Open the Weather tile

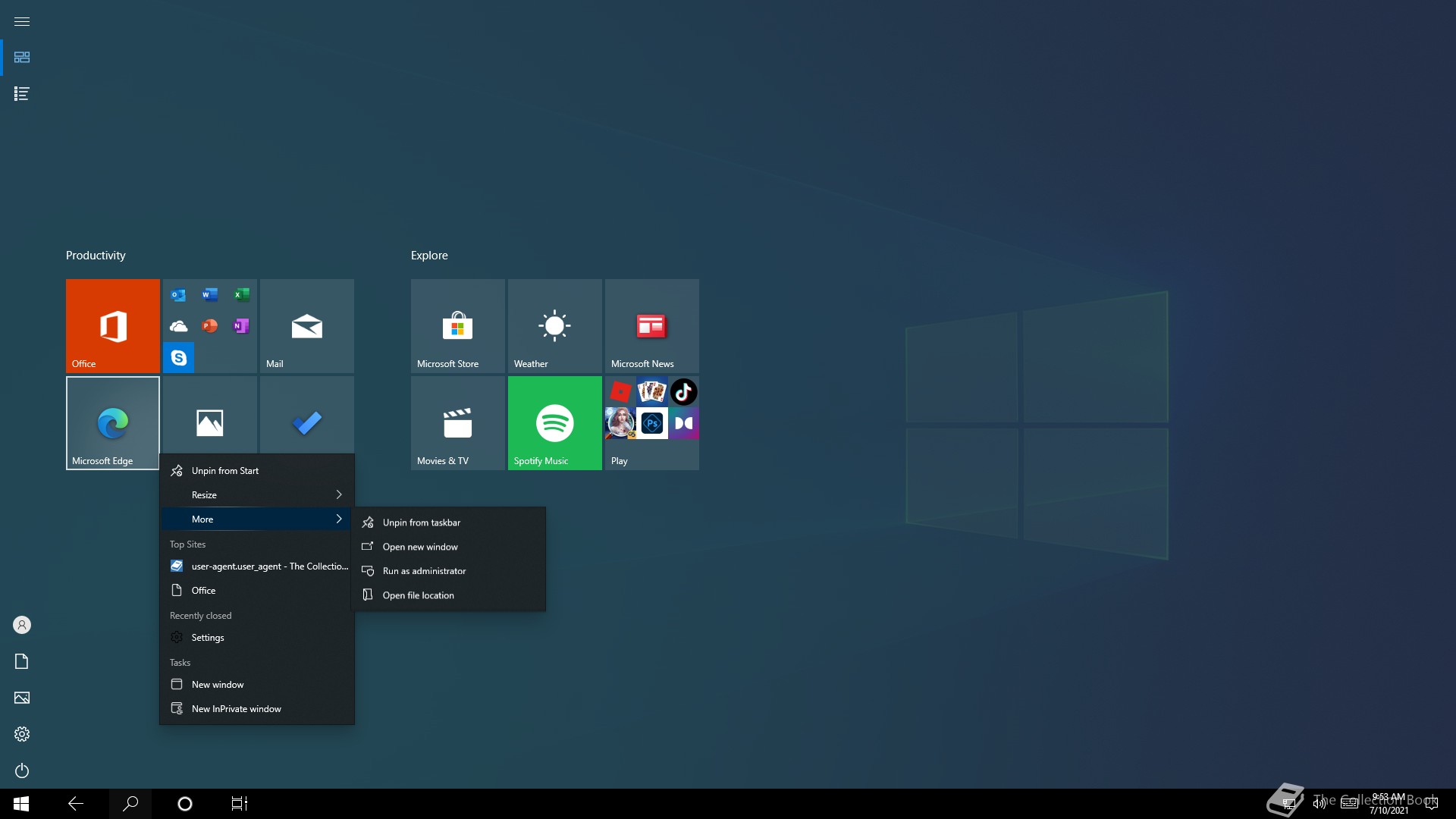tap(555, 326)
